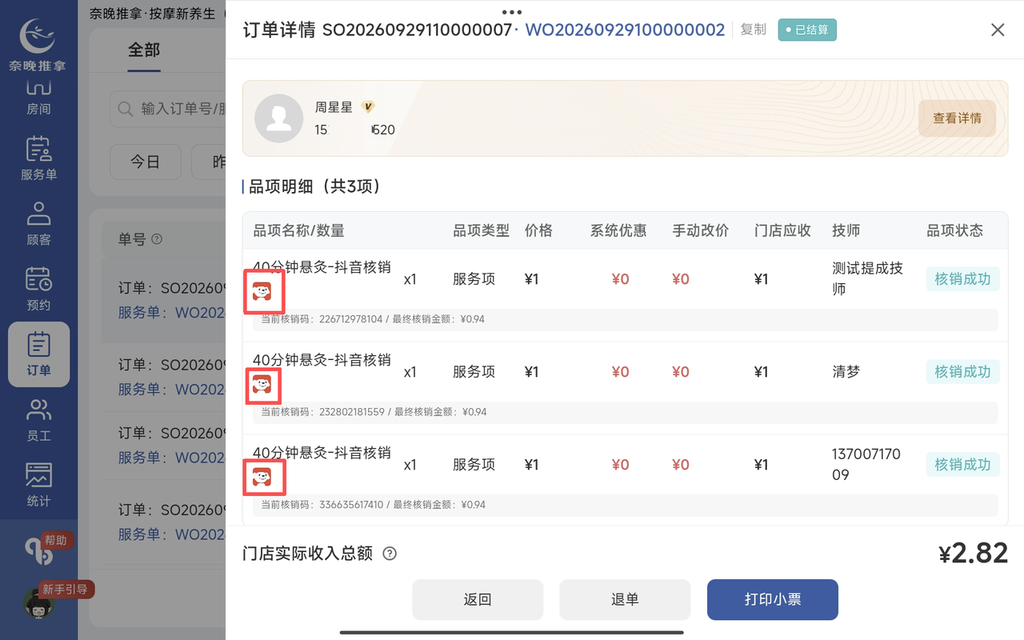The height and width of the screenshot is (640, 1024).
Task: Click 核销成功 status for 测试提成技师 row
Action: coord(963,279)
